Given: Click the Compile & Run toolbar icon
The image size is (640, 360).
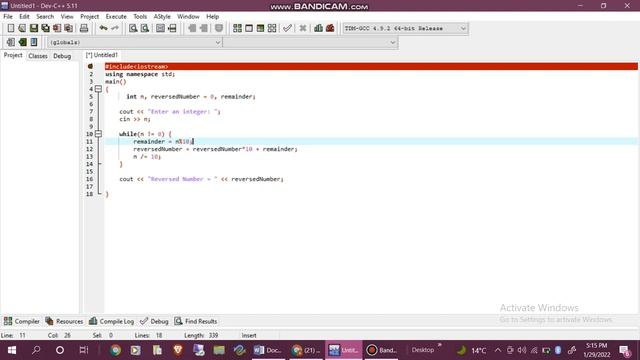Looking at the screenshot, I should [260, 28].
